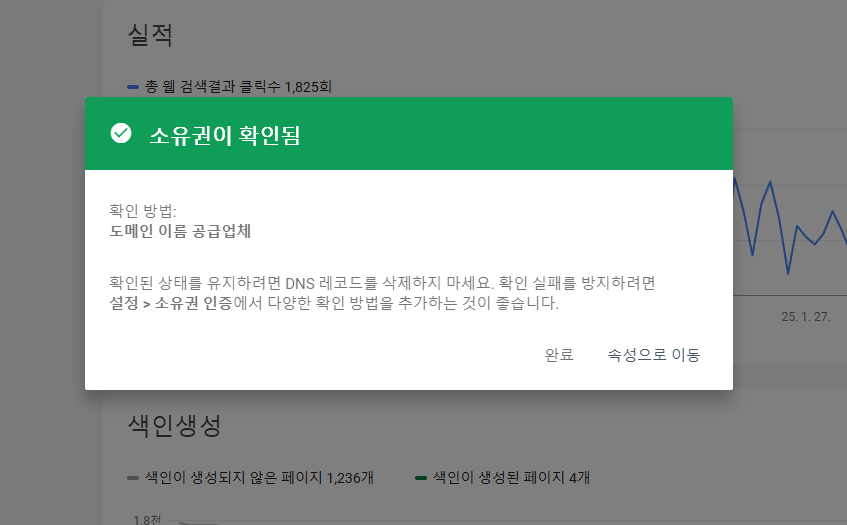This screenshot has height=525, width=847.
Task: Click the 완료 button in the dialog
Action: click(559, 355)
